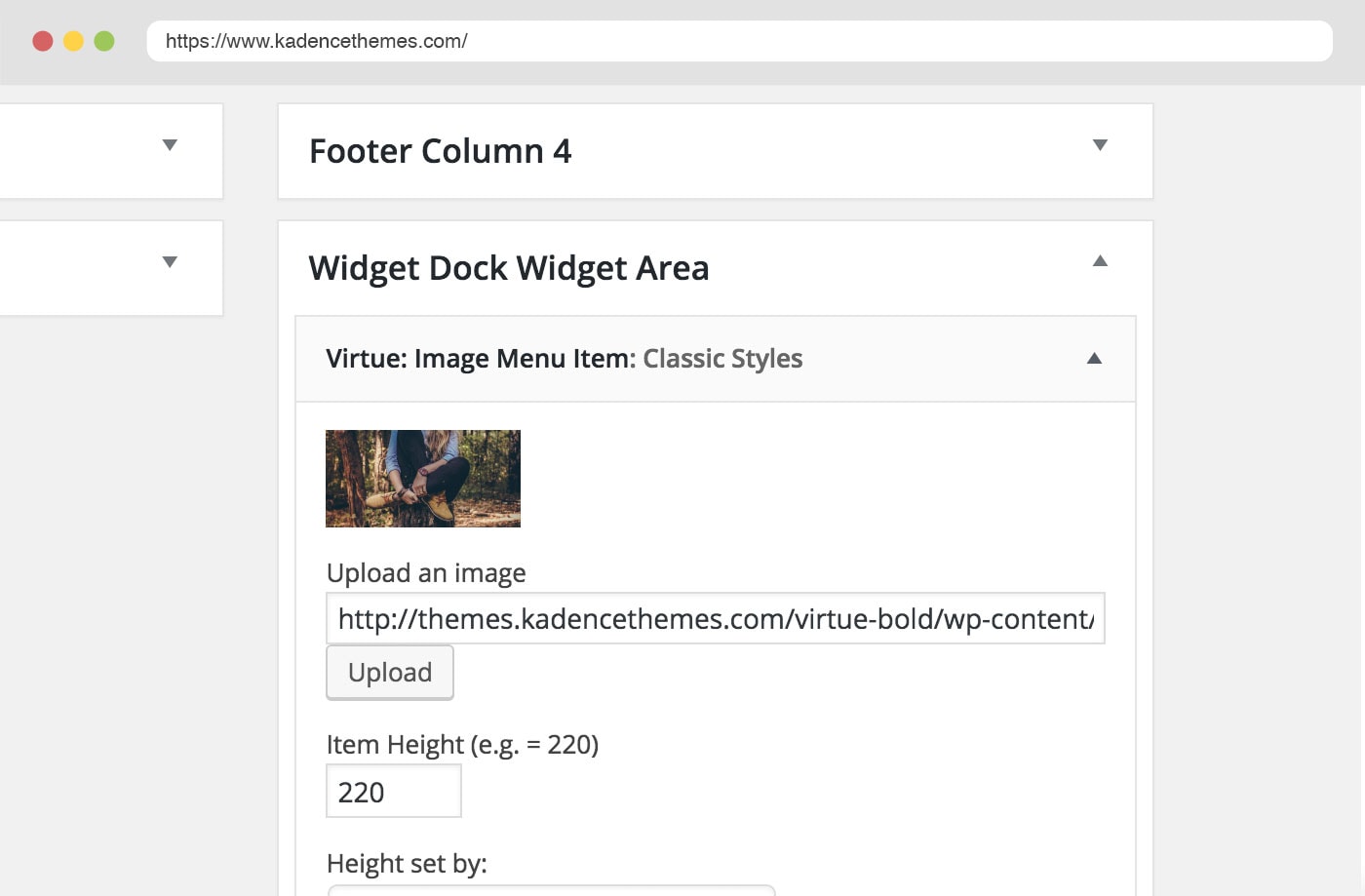
Task: Click the green maximize window dot
Action: coord(104,41)
